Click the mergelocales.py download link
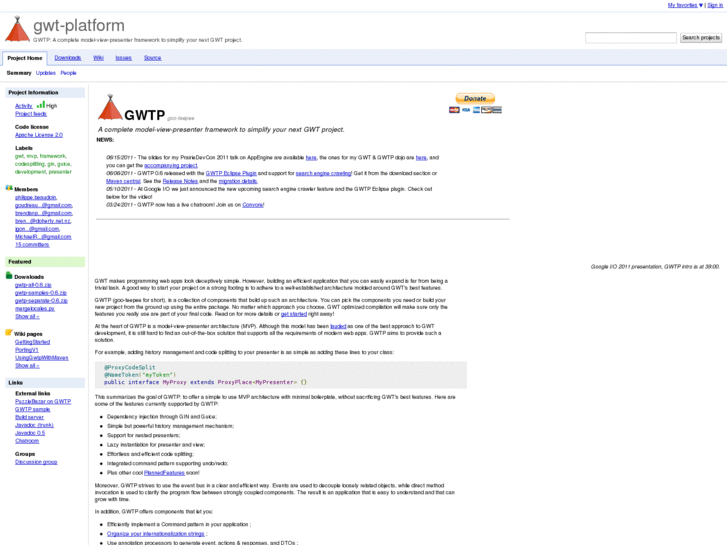This screenshot has width=727, height=545. (x=35, y=309)
